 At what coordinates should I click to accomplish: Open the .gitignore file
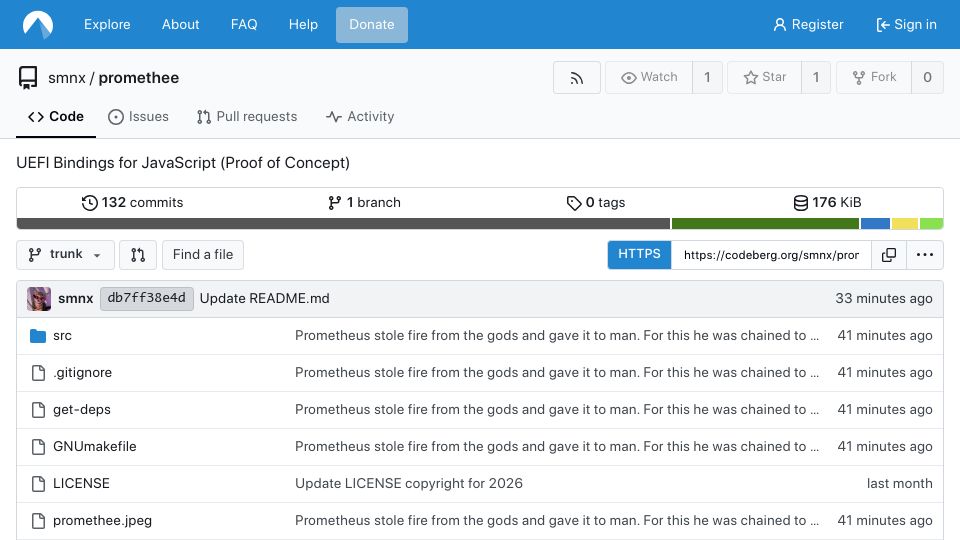point(83,373)
